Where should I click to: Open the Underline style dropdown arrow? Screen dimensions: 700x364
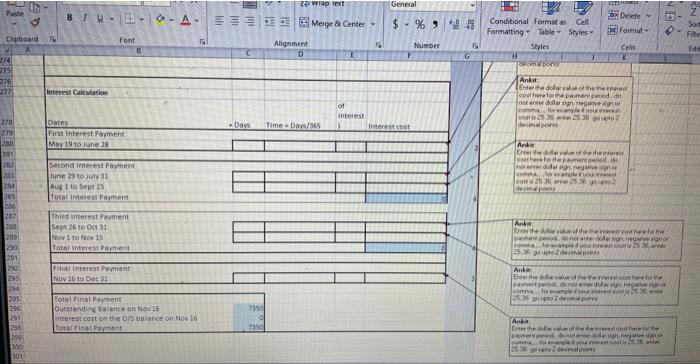pyautogui.click(x=112, y=19)
